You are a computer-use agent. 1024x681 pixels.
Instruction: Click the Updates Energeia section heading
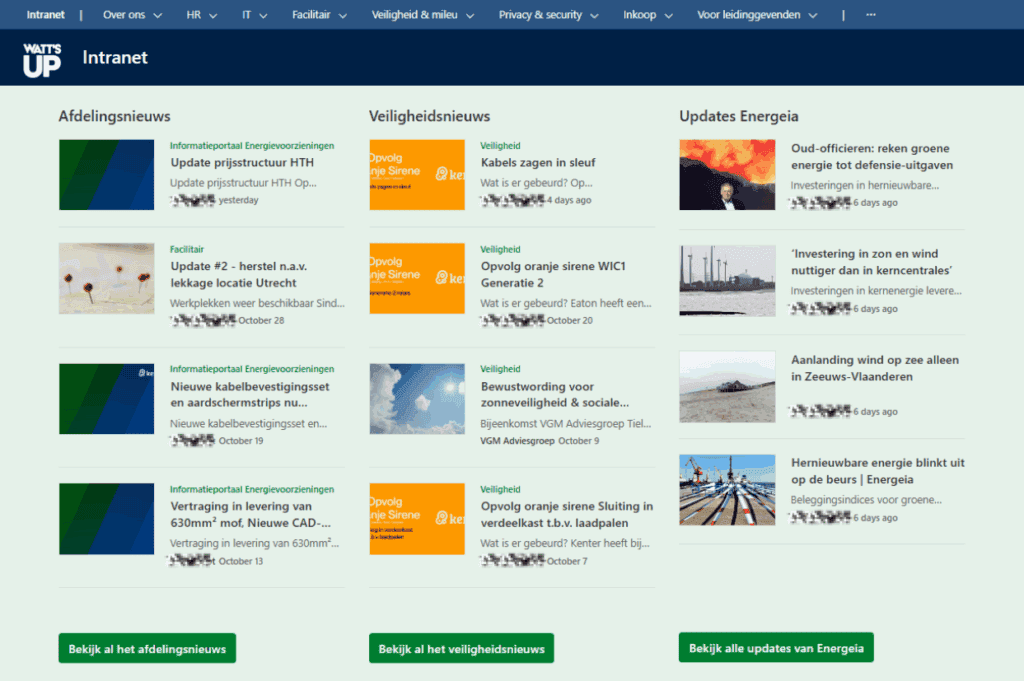pyautogui.click(x=739, y=116)
